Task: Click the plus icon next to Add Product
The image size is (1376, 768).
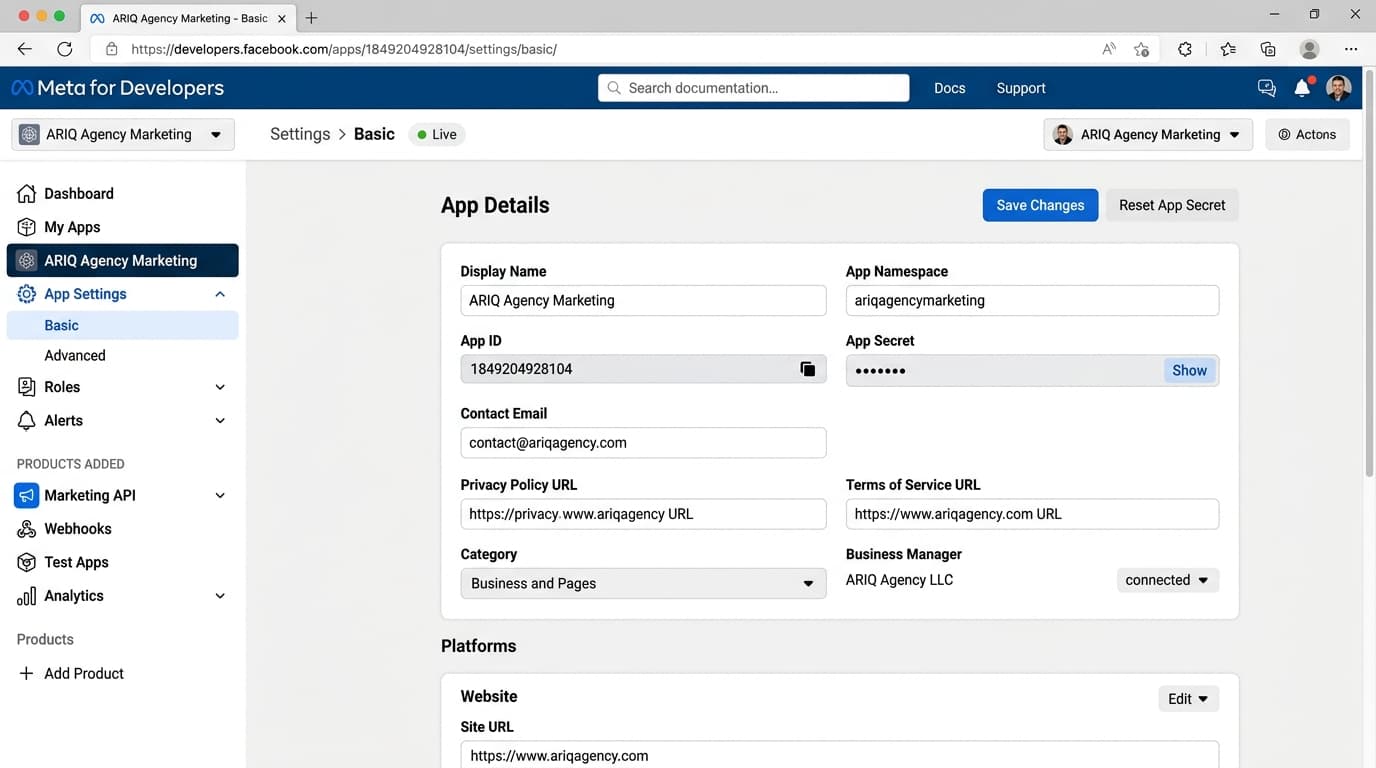Action: (x=27, y=673)
